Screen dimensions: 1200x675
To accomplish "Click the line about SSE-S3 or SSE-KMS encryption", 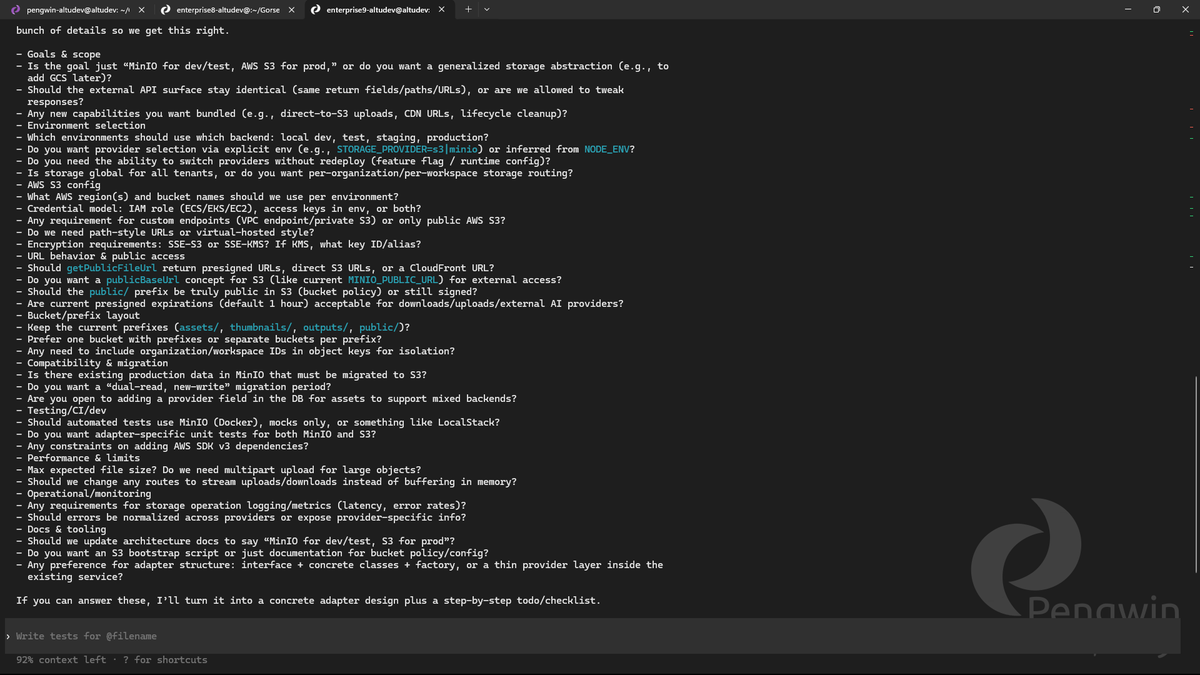I will click(219, 244).
